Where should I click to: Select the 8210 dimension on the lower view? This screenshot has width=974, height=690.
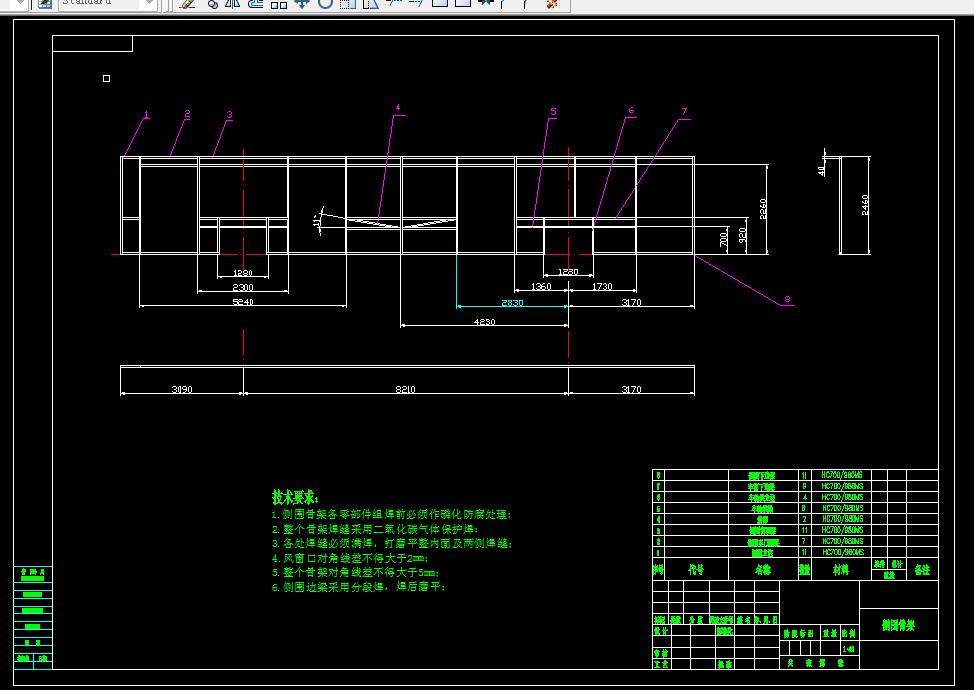tap(406, 389)
